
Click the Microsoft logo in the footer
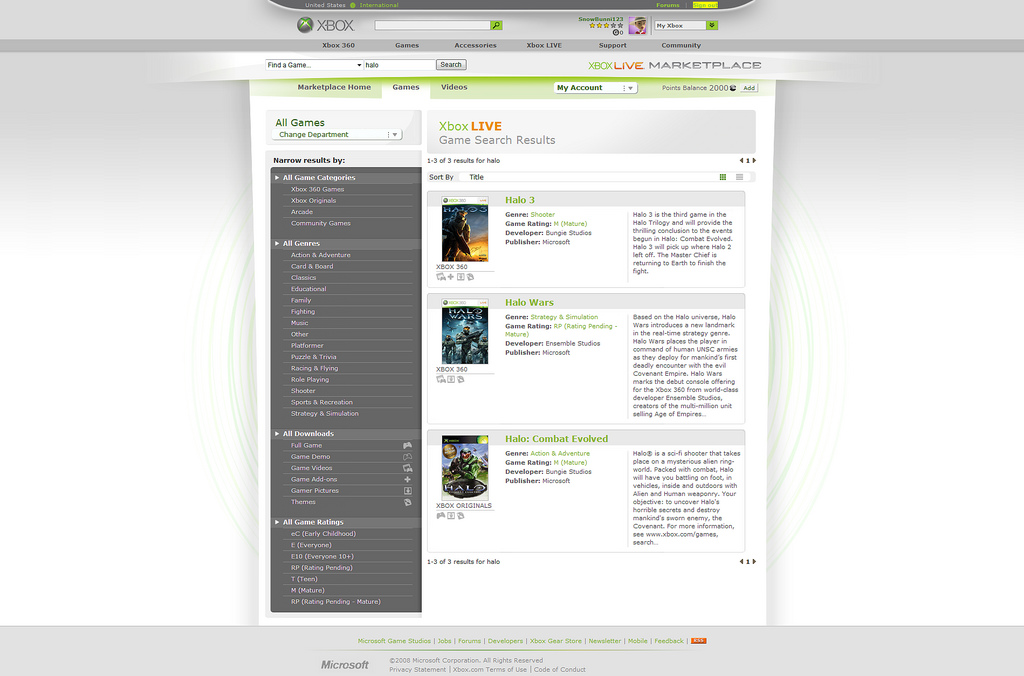pyautogui.click(x=345, y=665)
